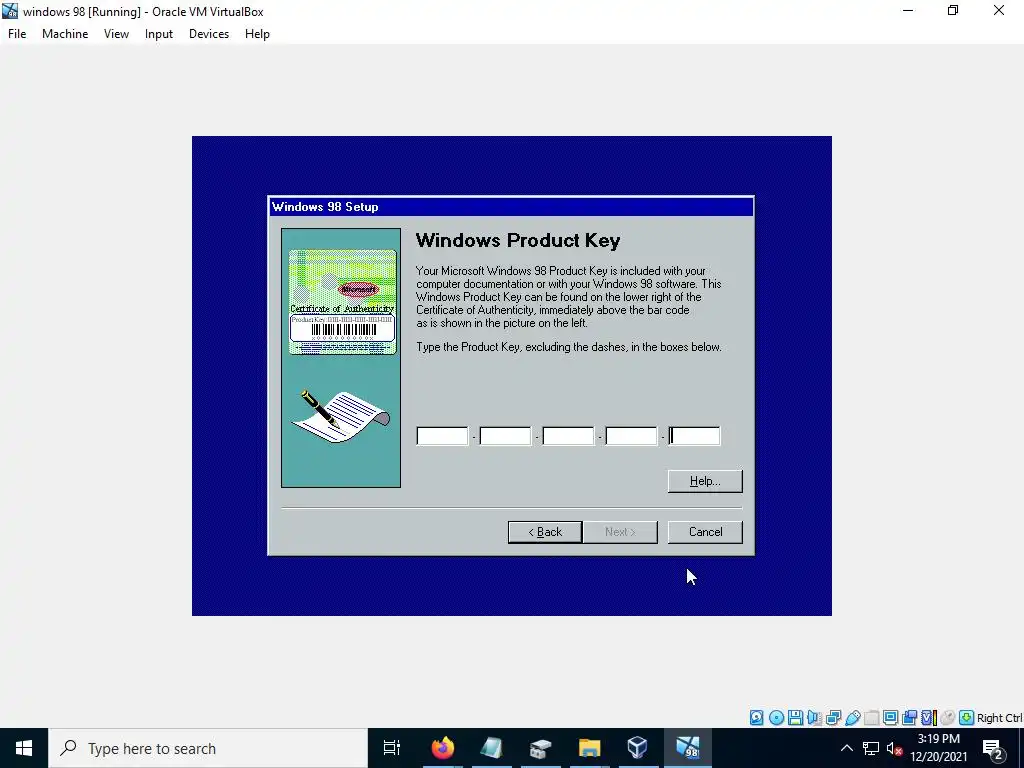Click the optical drive status icon
This screenshot has height=768, width=1024.
click(x=776, y=718)
